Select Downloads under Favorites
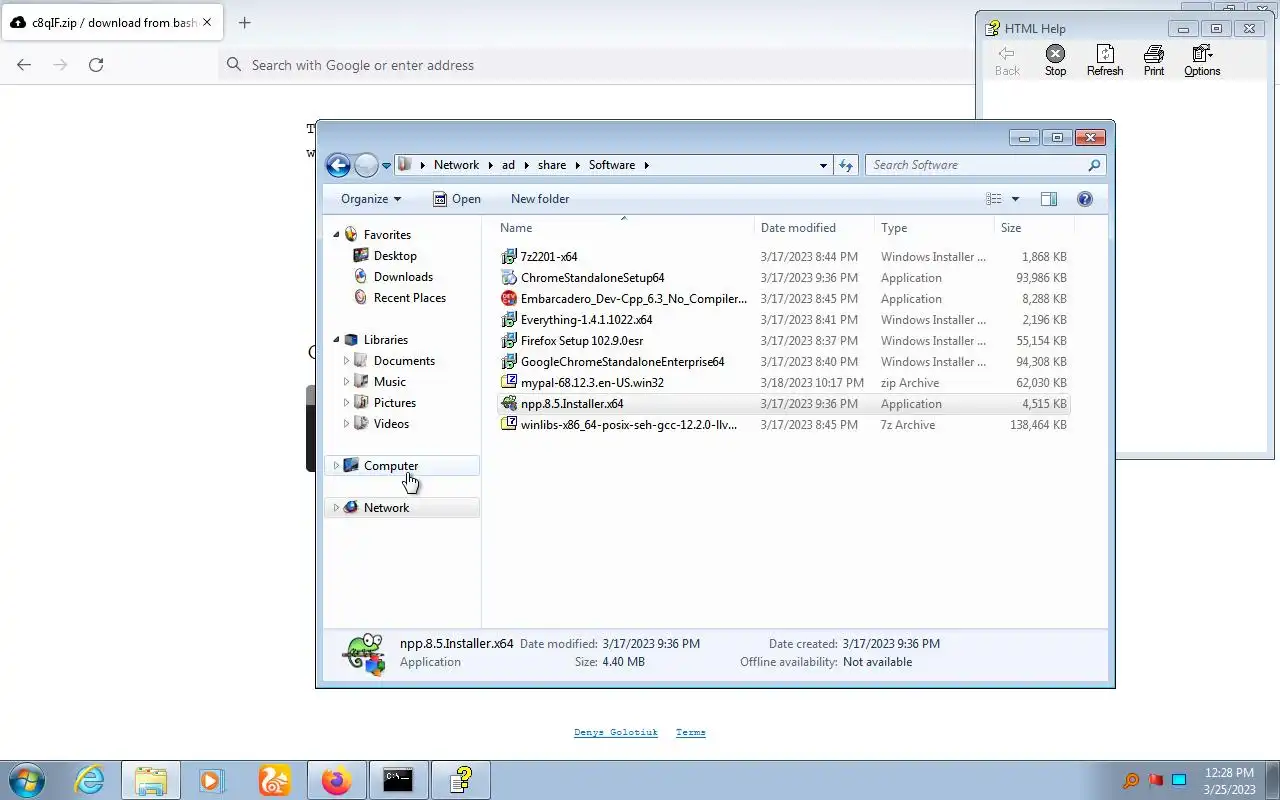Screen dimensions: 1280x800 coord(403,277)
